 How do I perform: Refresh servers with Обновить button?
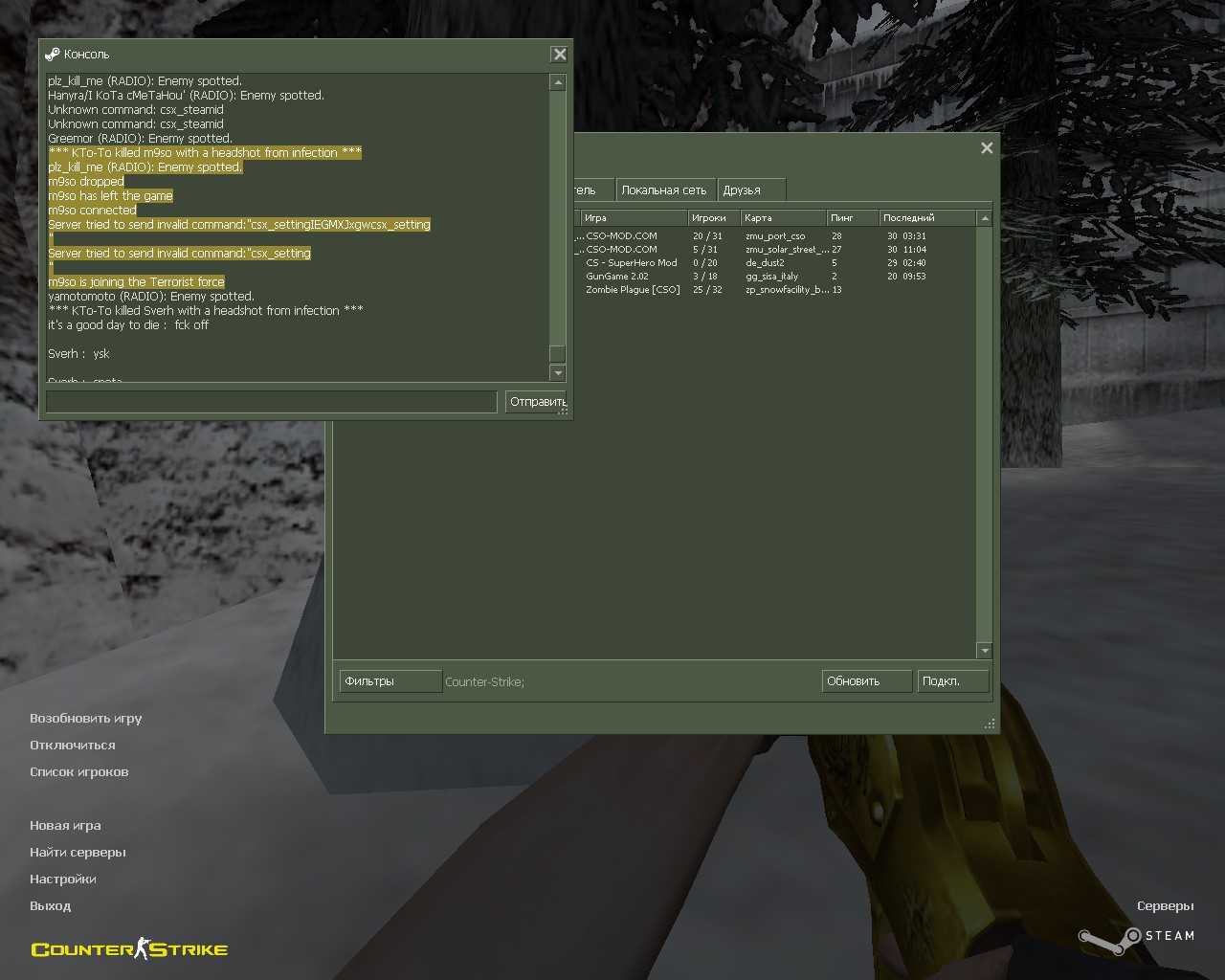point(866,681)
